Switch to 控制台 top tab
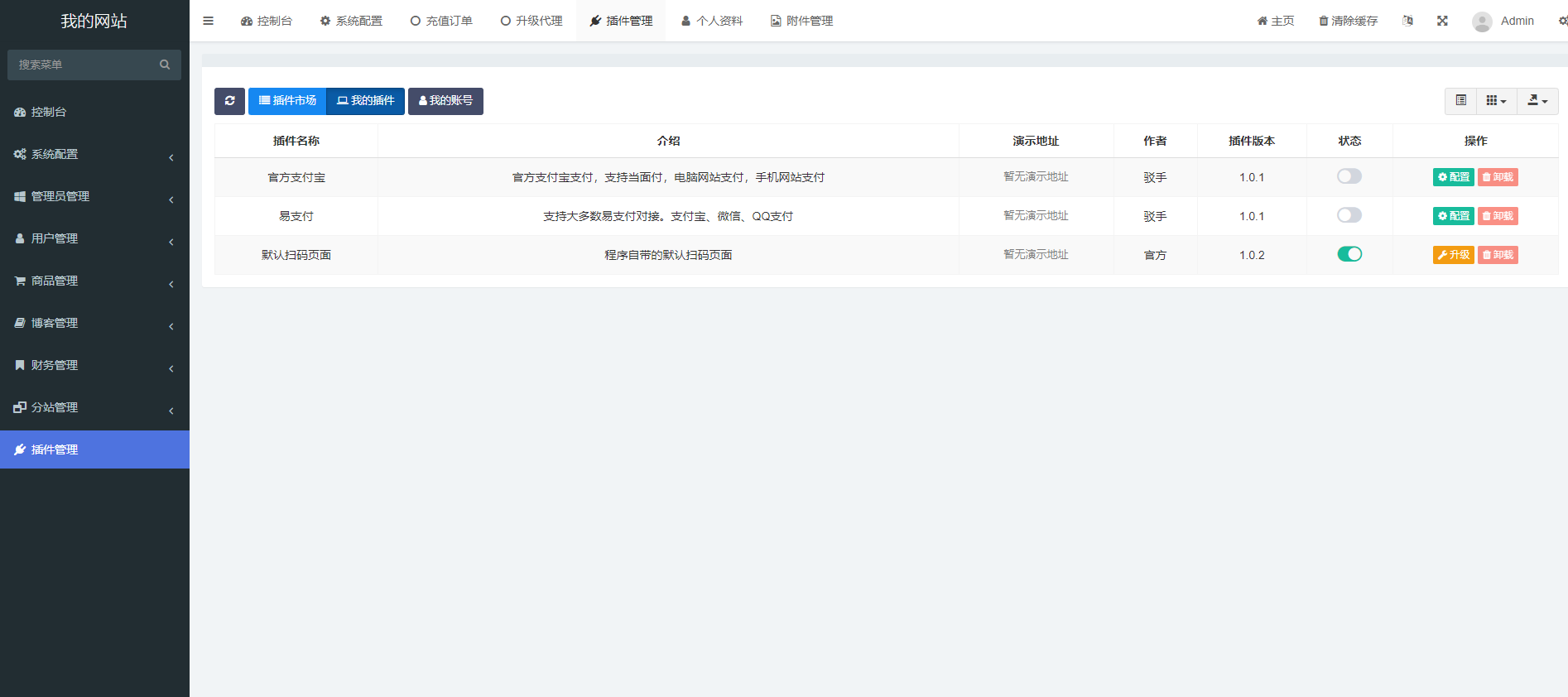The image size is (1568, 697). pos(267,21)
